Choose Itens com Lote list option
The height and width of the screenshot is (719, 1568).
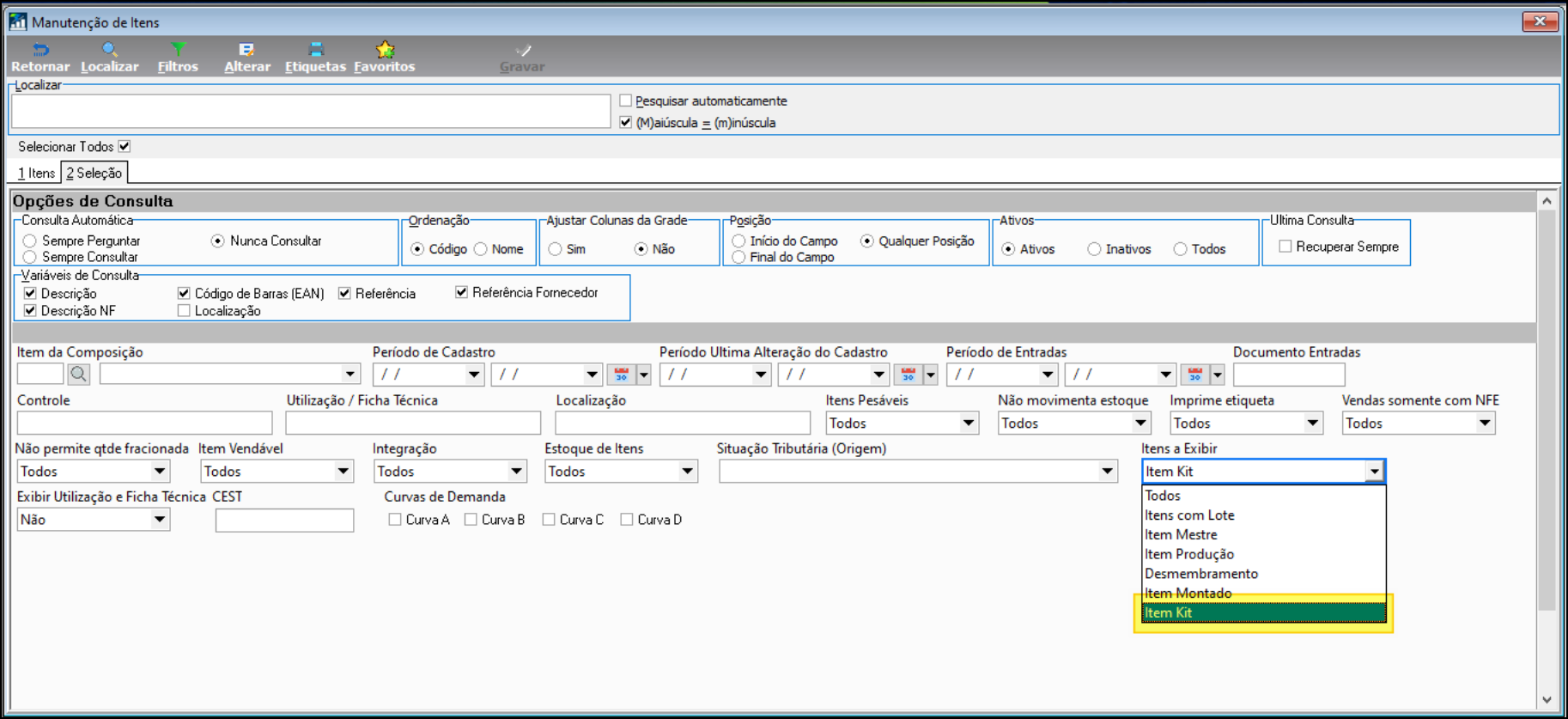click(1264, 515)
